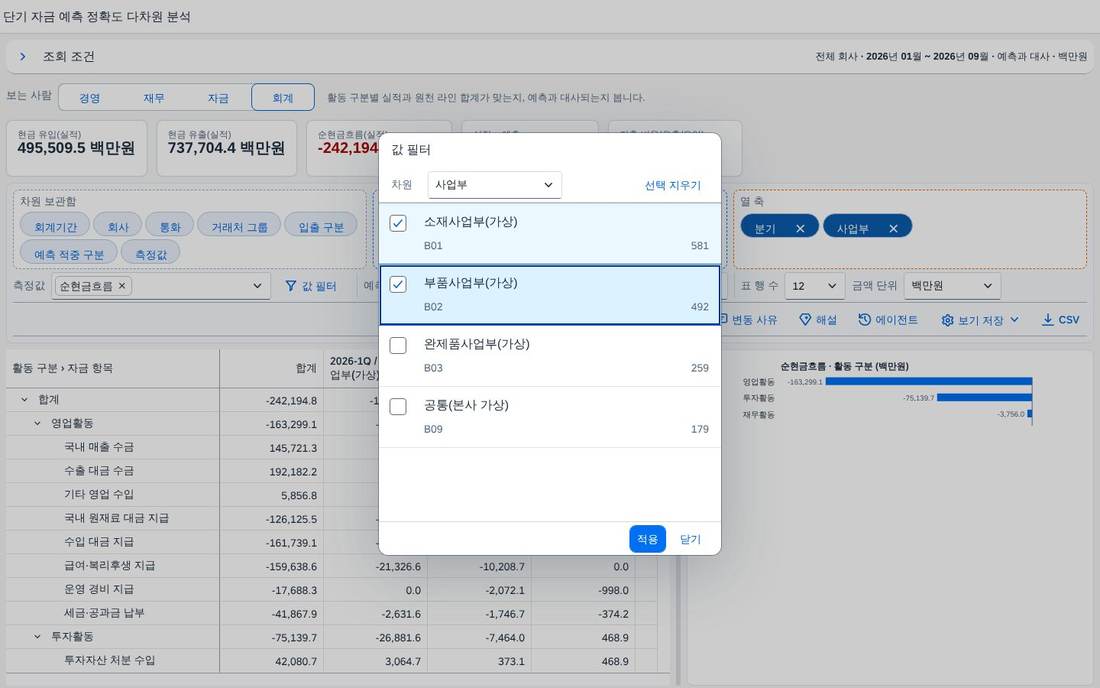Select the 회계 viewer tab
The width and height of the screenshot is (1100, 688).
pos(283,98)
